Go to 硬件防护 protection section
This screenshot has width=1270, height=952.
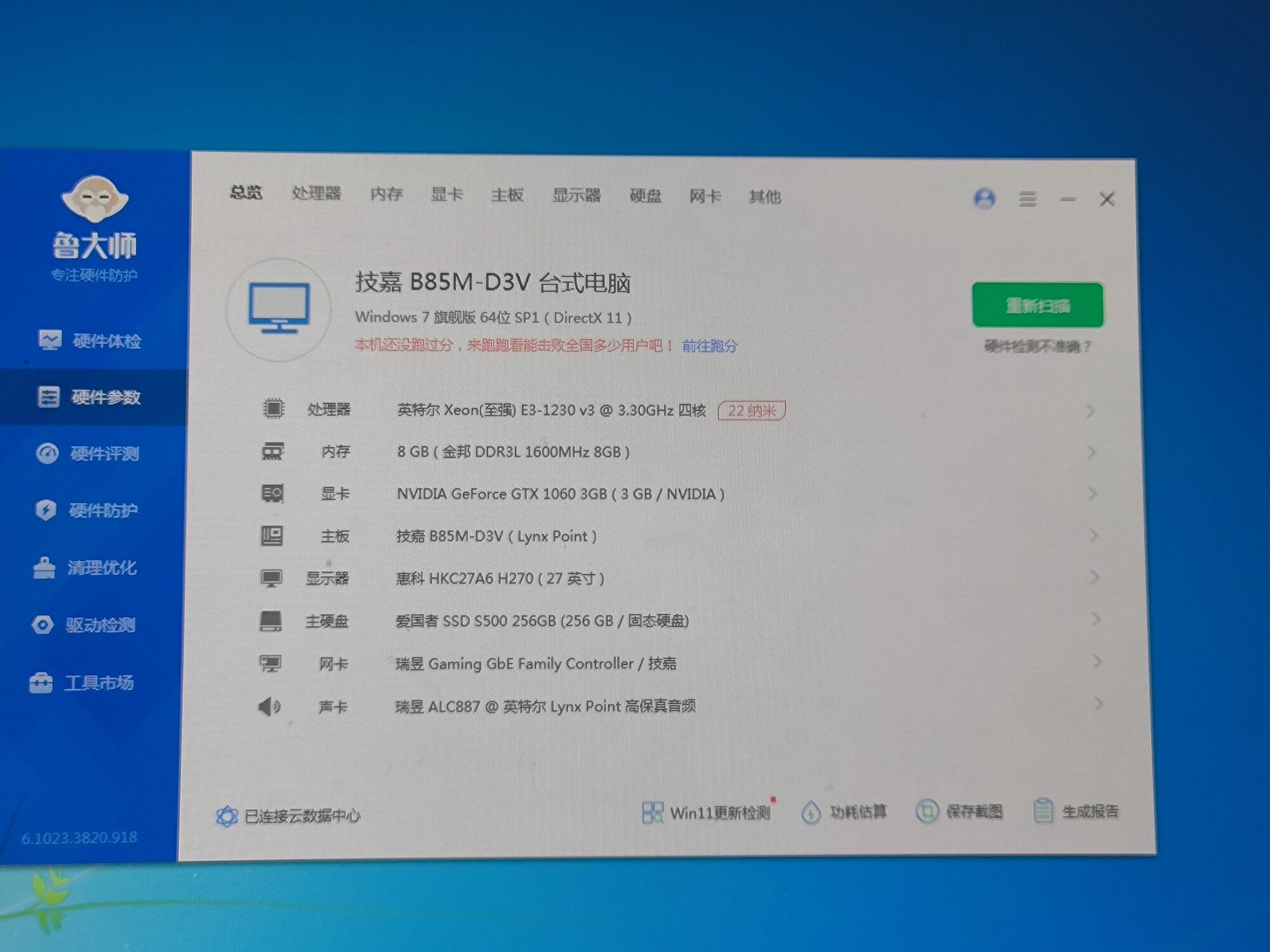[86, 510]
